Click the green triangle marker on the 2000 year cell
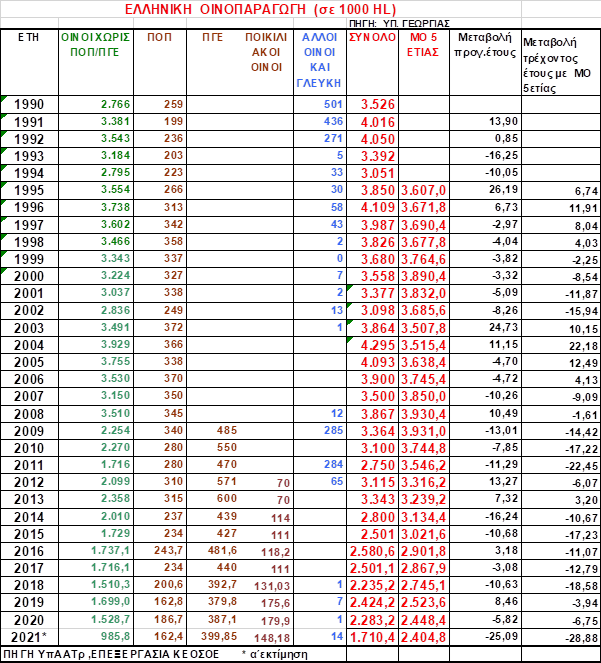The width and height of the screenshot is (601, 663). pos(5,271)
